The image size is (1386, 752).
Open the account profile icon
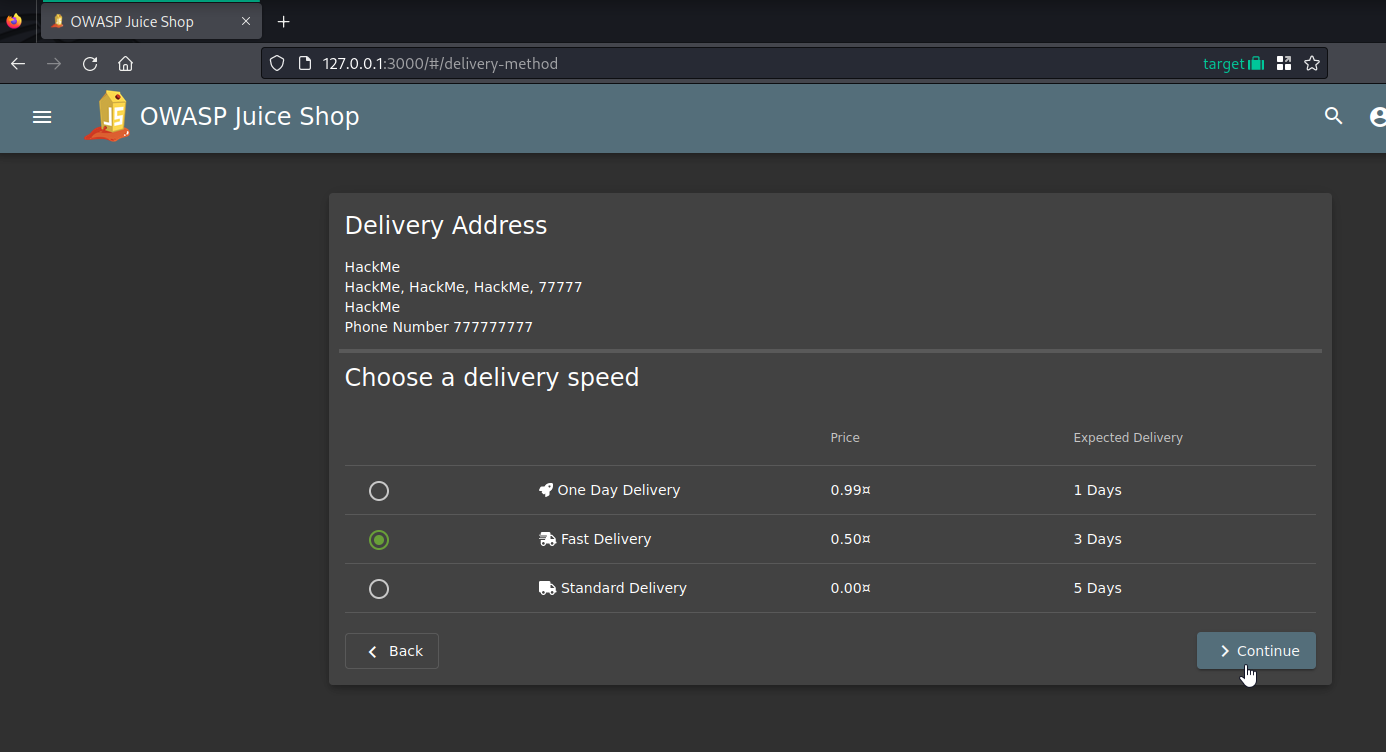pos(1377,117)
